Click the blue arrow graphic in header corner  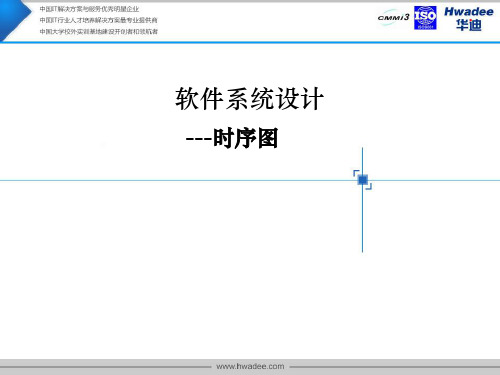point(14,20)
